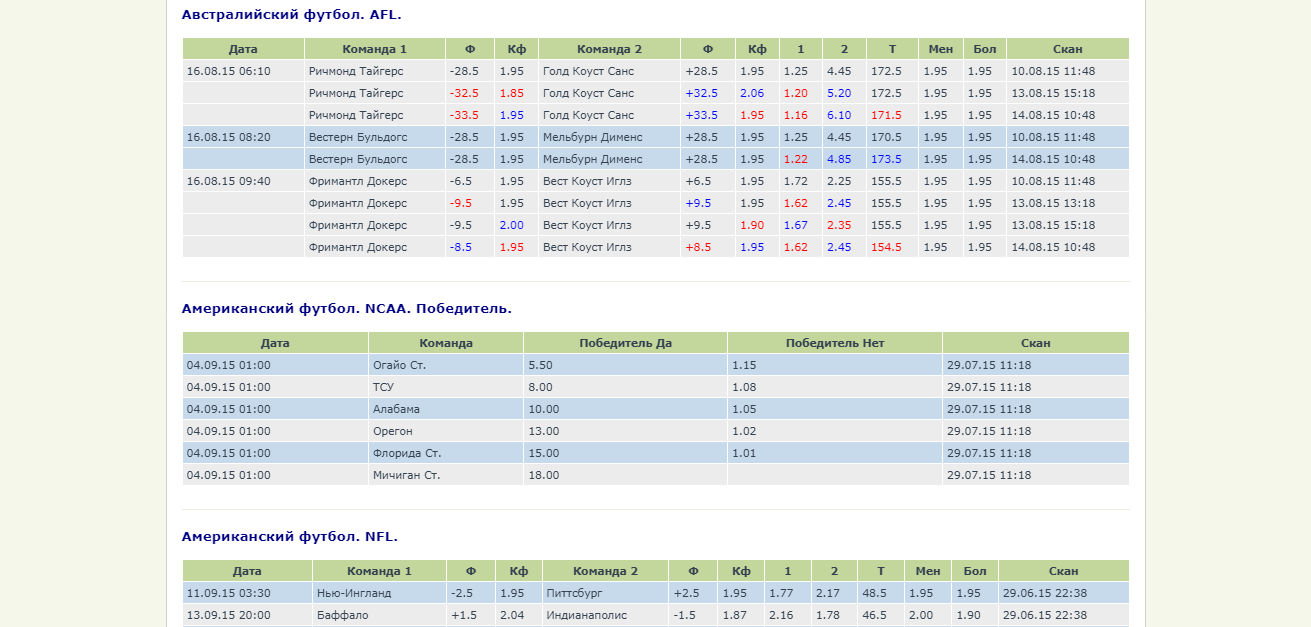Select the scan time '13.08.15 13:18'

pyautogui.click(x=1053, y=203)
